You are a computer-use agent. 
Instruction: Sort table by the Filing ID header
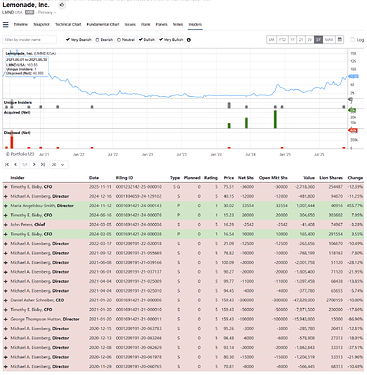[x=124, y=178]
